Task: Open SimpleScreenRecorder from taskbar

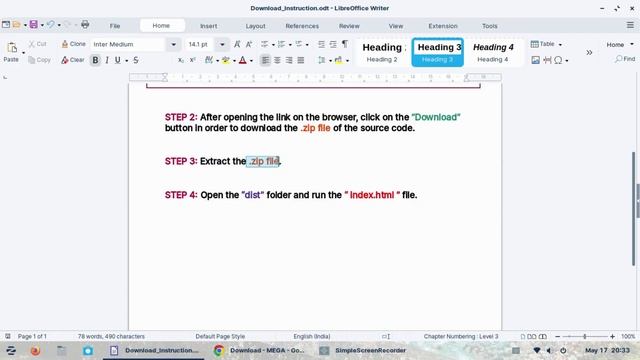Action: [362, 350]
